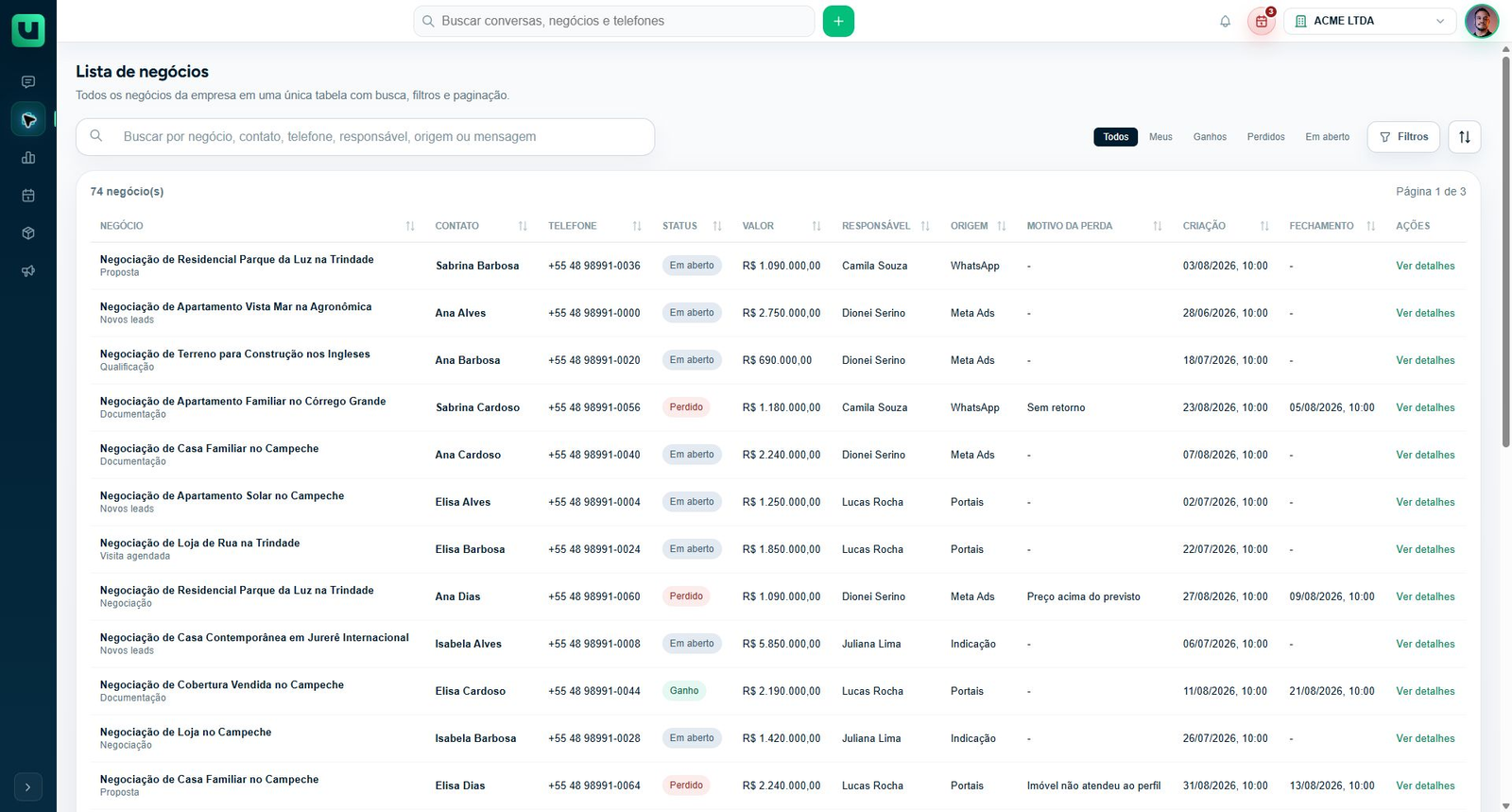Viewport: 1512px width, 812px height.
Task: Click phone number +55 48 98991-0028
Action: tap(594, 738)
